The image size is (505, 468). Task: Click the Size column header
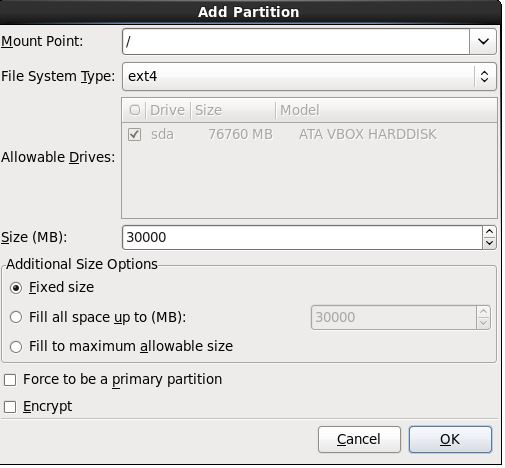tap(233, 110)
